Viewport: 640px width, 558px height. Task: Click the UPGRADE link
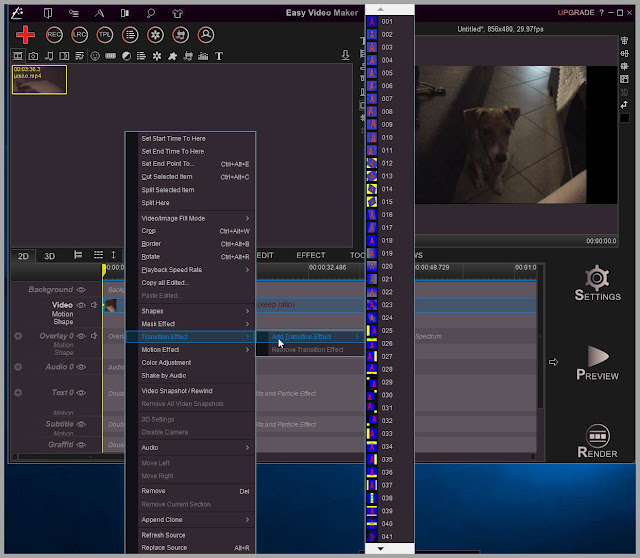[576, 13]
